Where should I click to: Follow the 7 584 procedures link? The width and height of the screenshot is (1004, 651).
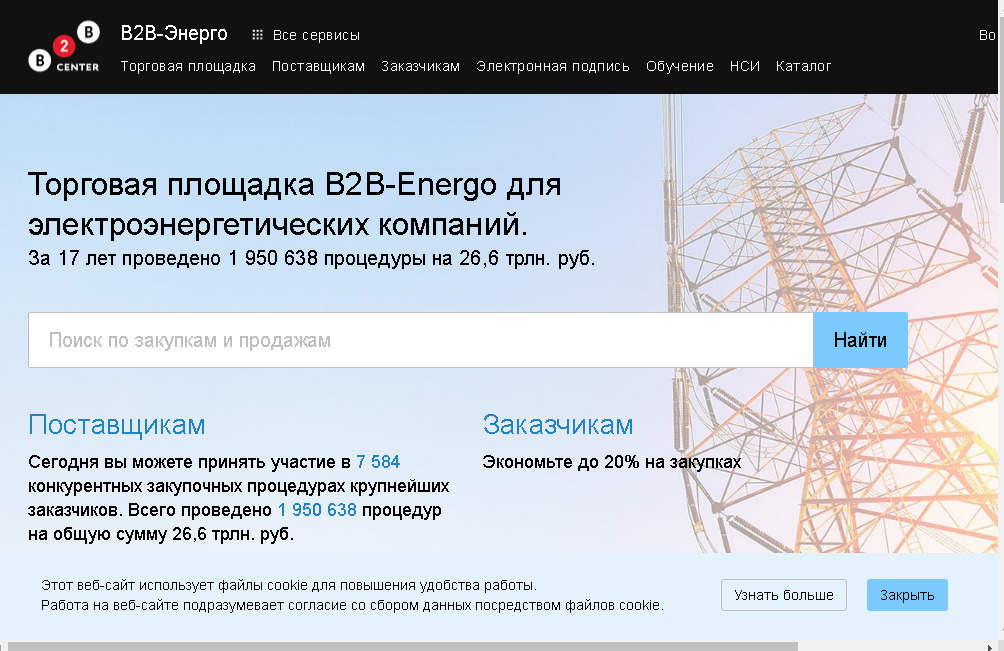pyautogui.click(x=378, y=462)
